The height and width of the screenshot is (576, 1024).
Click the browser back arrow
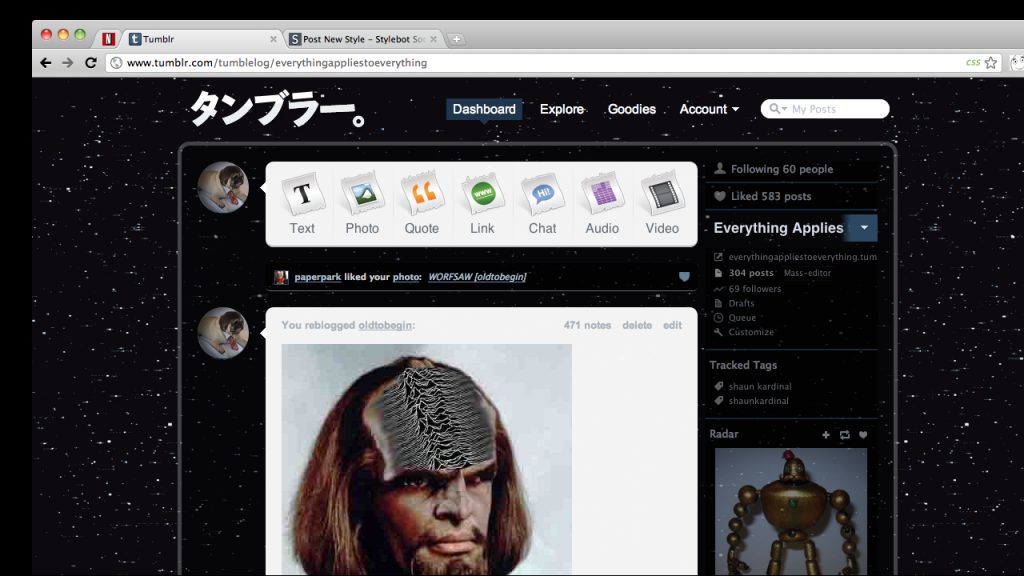tap(45, 63)
